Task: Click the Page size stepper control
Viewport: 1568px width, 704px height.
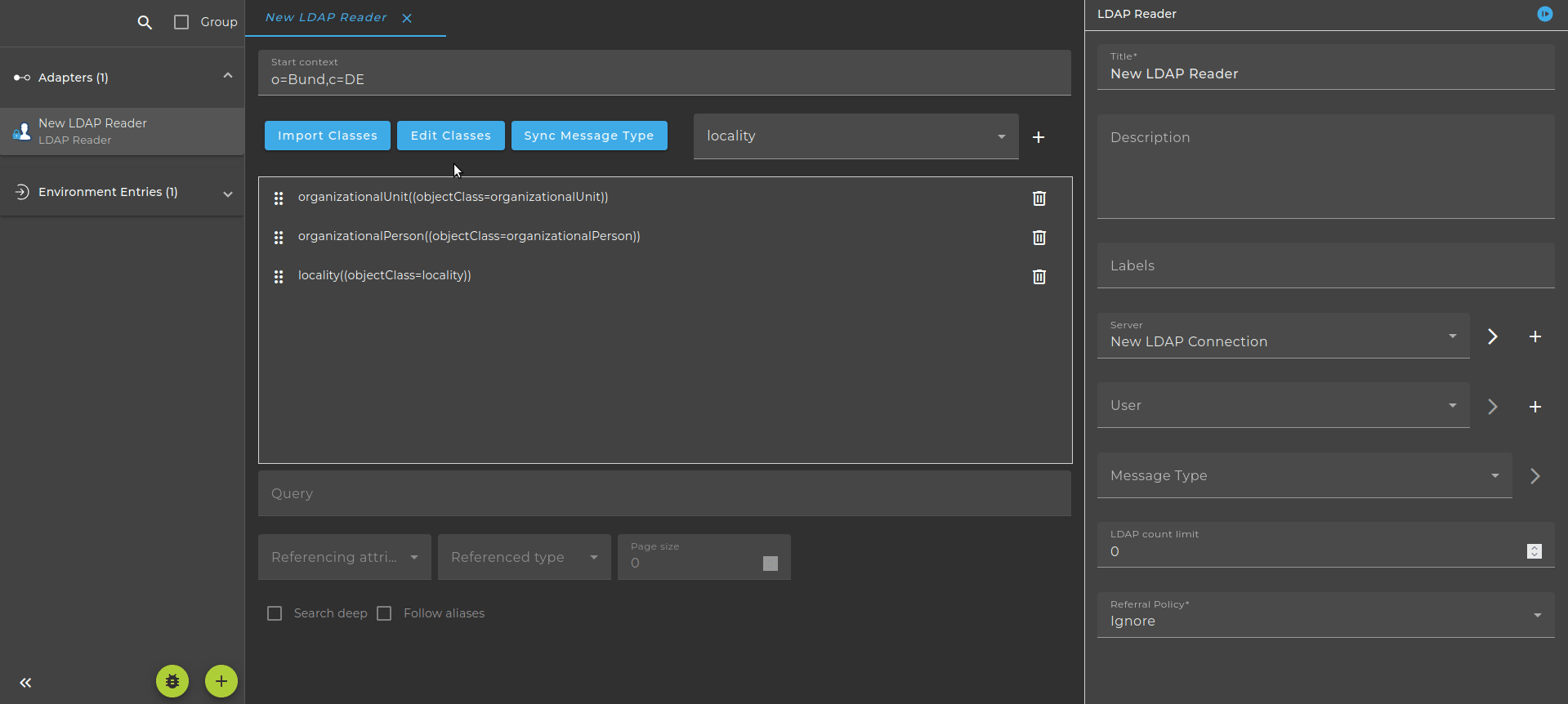Action: coord(771,564)
